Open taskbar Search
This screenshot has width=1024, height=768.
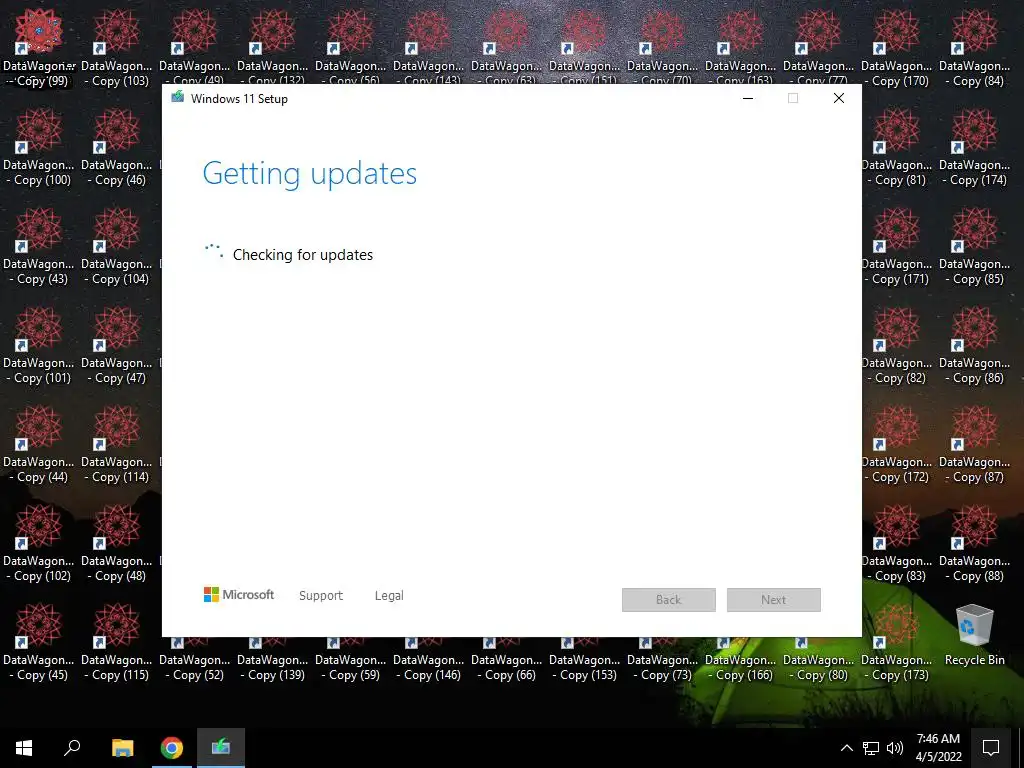coord(72,748)
